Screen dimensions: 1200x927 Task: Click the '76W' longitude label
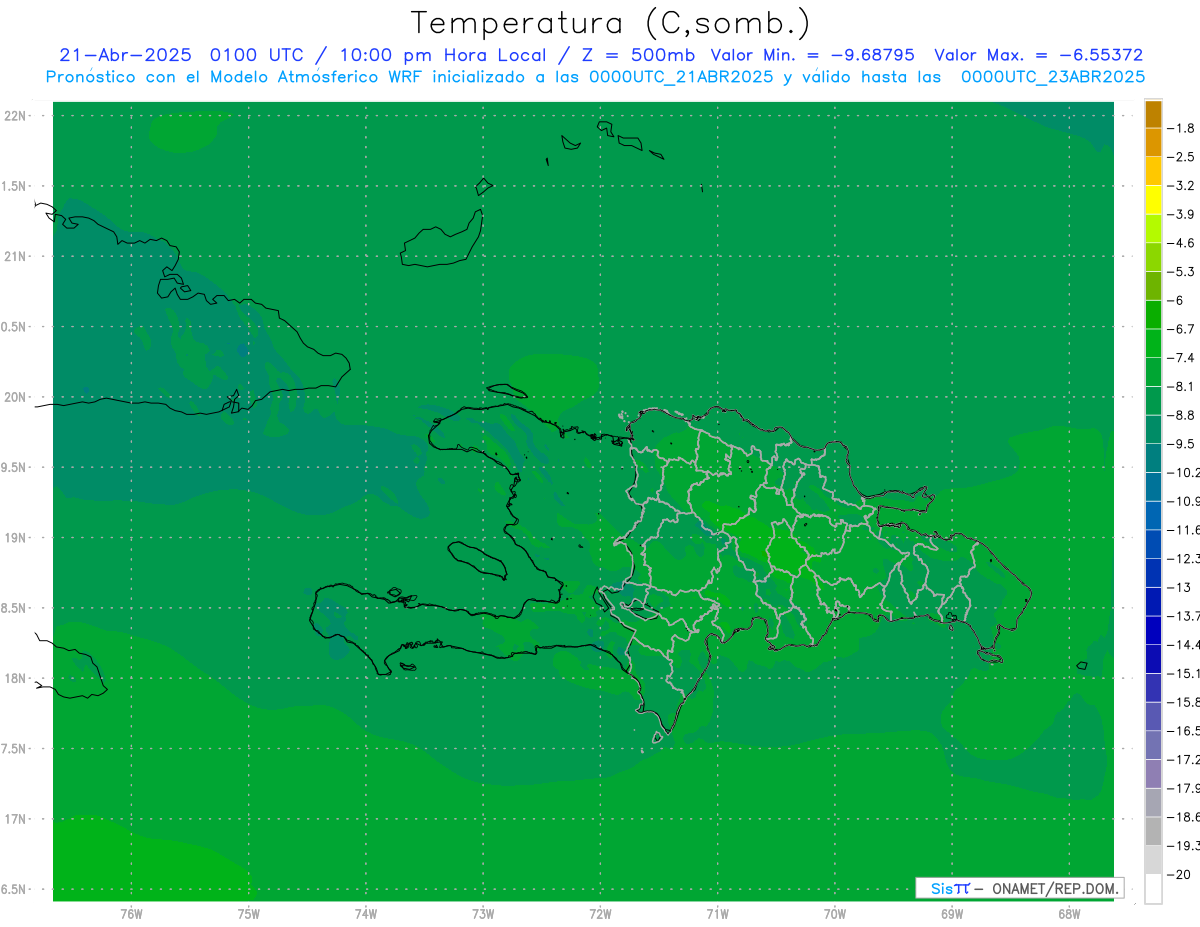131,913
